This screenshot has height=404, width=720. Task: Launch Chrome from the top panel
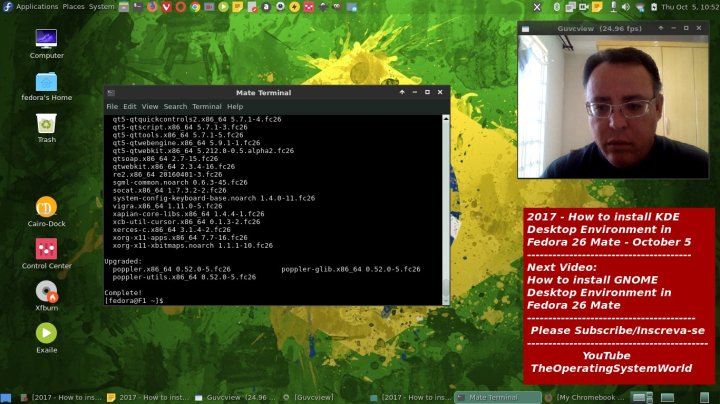195,6
